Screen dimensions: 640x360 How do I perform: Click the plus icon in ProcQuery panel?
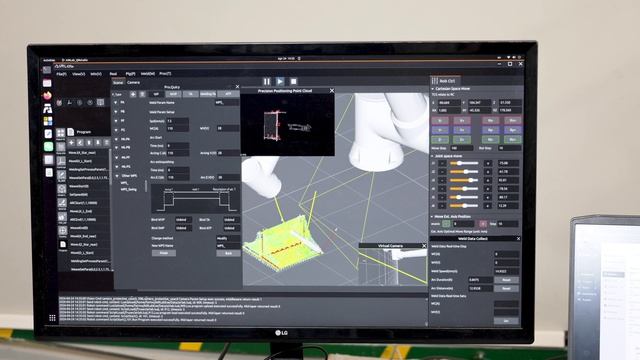coord(133,94)
